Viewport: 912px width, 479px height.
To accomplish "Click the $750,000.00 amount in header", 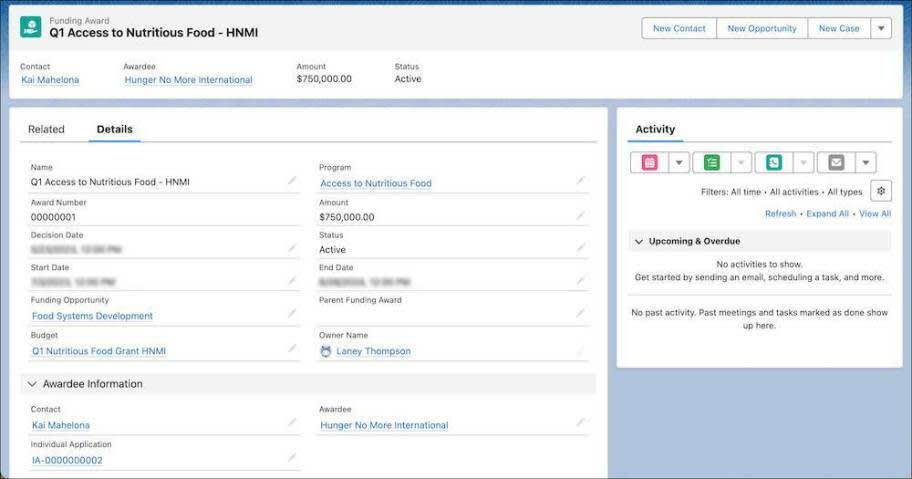I will [324, 78].
